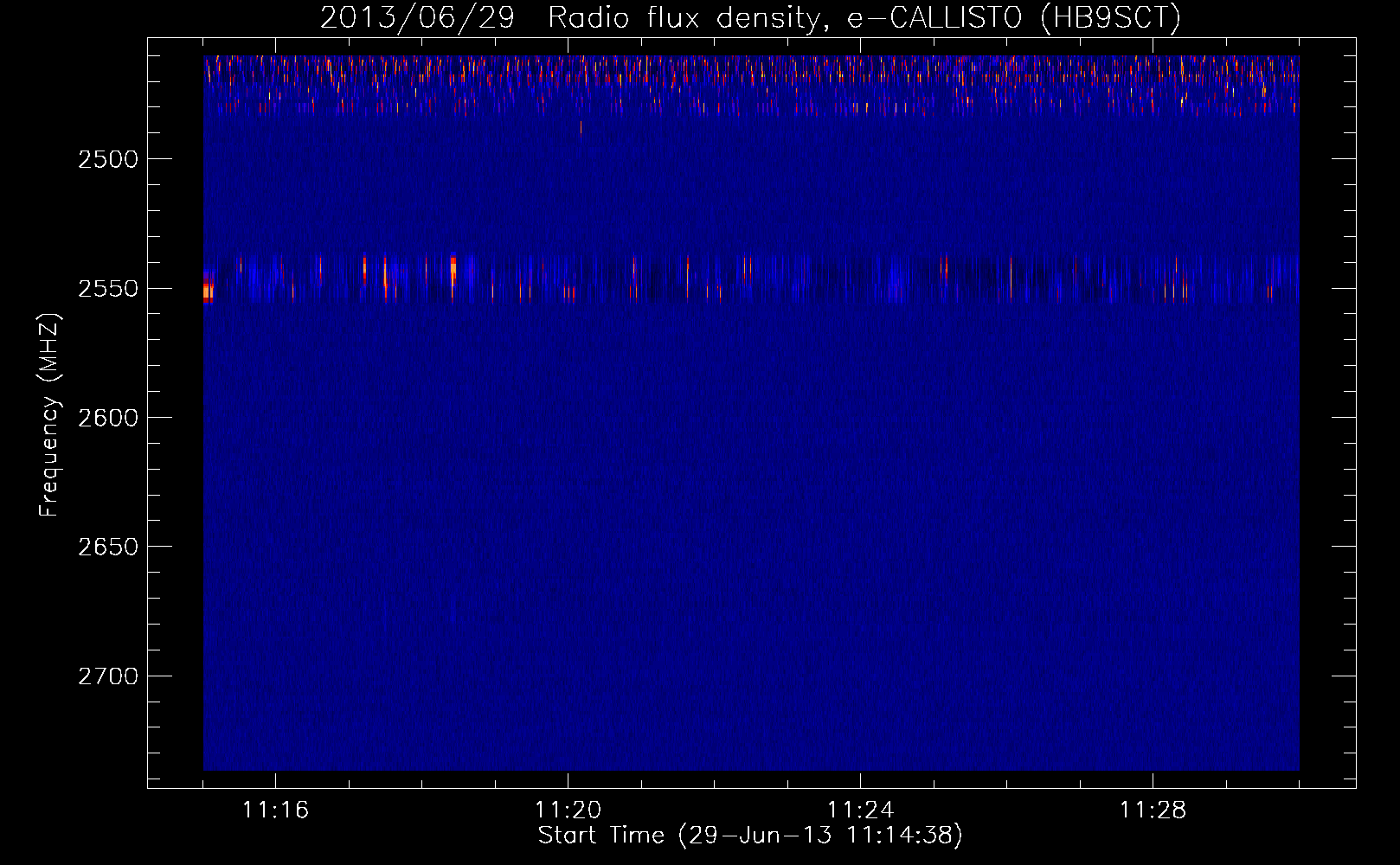Click the 2600 frequency tick label
This screenshot has height=865, width=1400.
click(107, 418)
